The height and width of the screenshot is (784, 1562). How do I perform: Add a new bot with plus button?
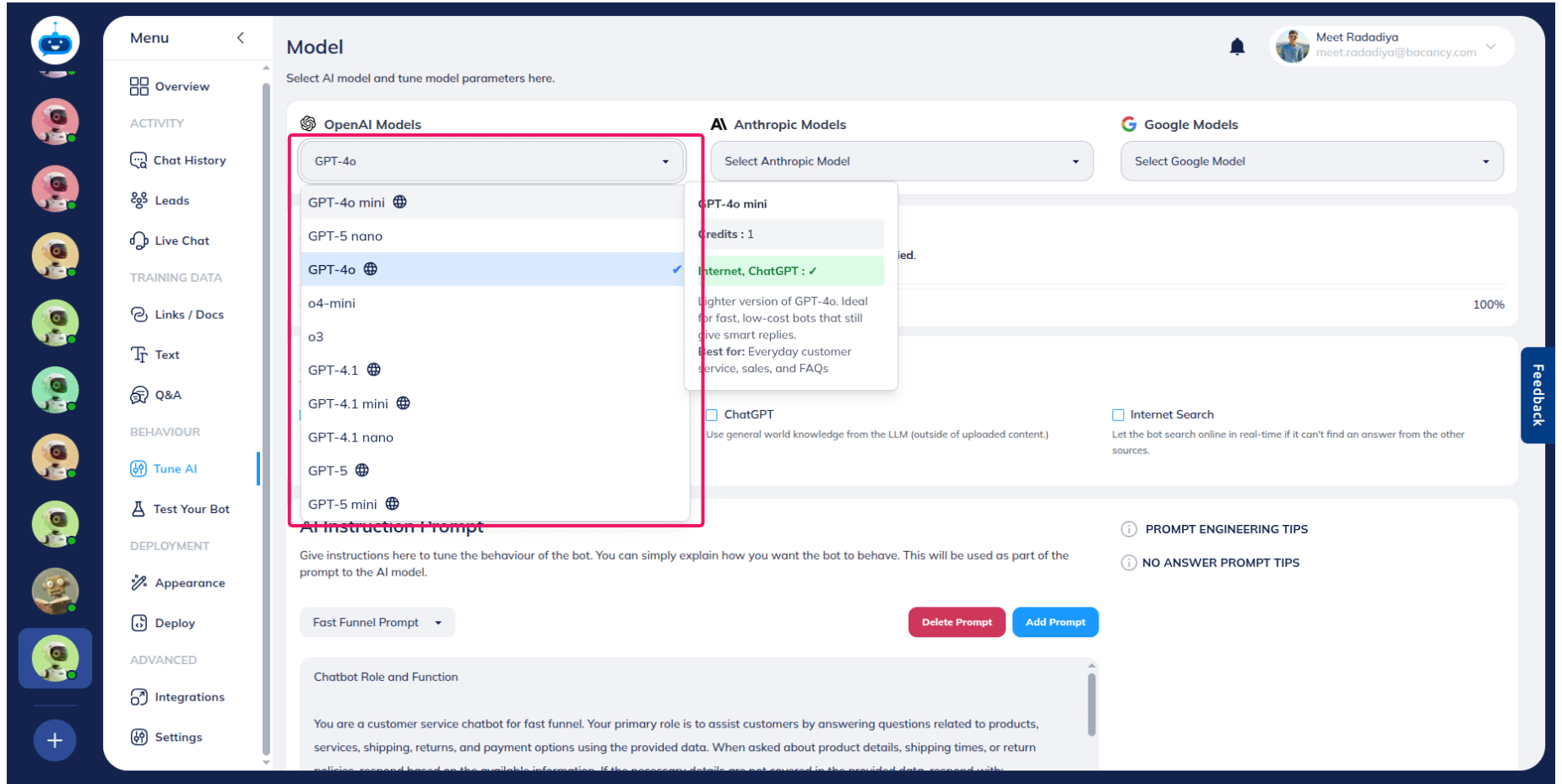point(55,740)
